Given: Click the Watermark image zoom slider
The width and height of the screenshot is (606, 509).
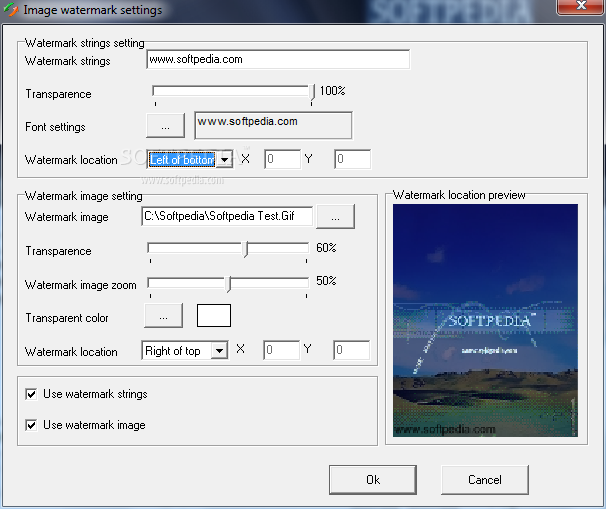Looking at the screenshot, I should [x=228, y=284].
